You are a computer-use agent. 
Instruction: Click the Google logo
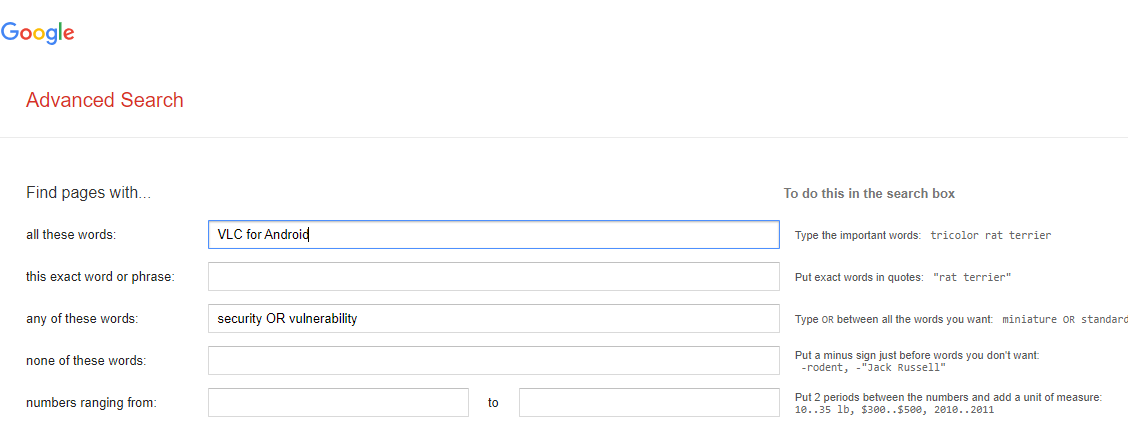coord(38,32)
